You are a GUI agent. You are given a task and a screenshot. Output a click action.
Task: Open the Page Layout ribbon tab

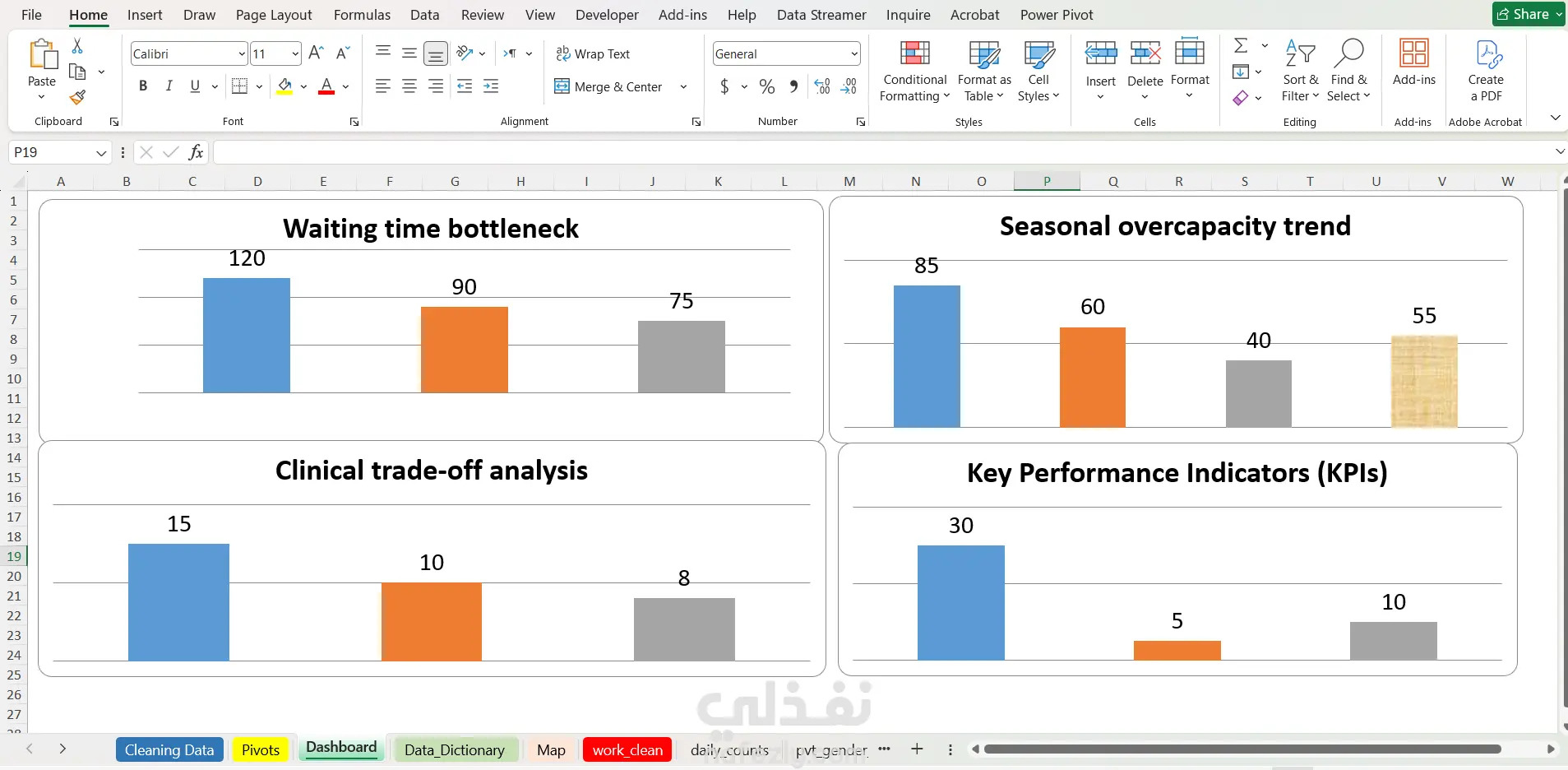coord(274,15)
